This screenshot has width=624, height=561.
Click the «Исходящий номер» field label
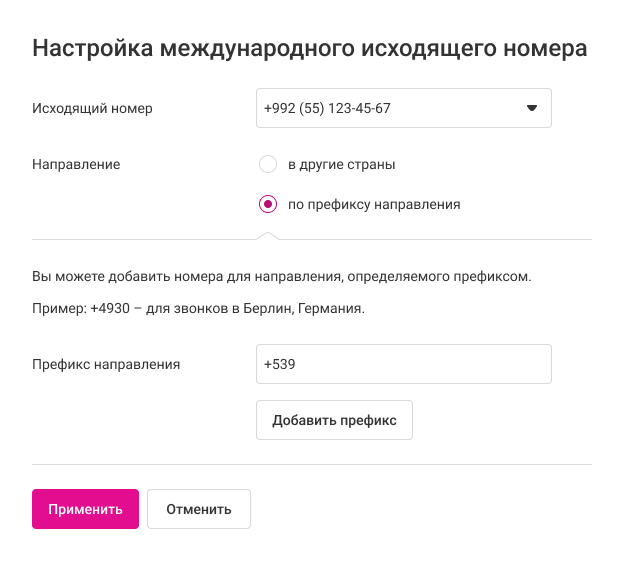point(93,108)
